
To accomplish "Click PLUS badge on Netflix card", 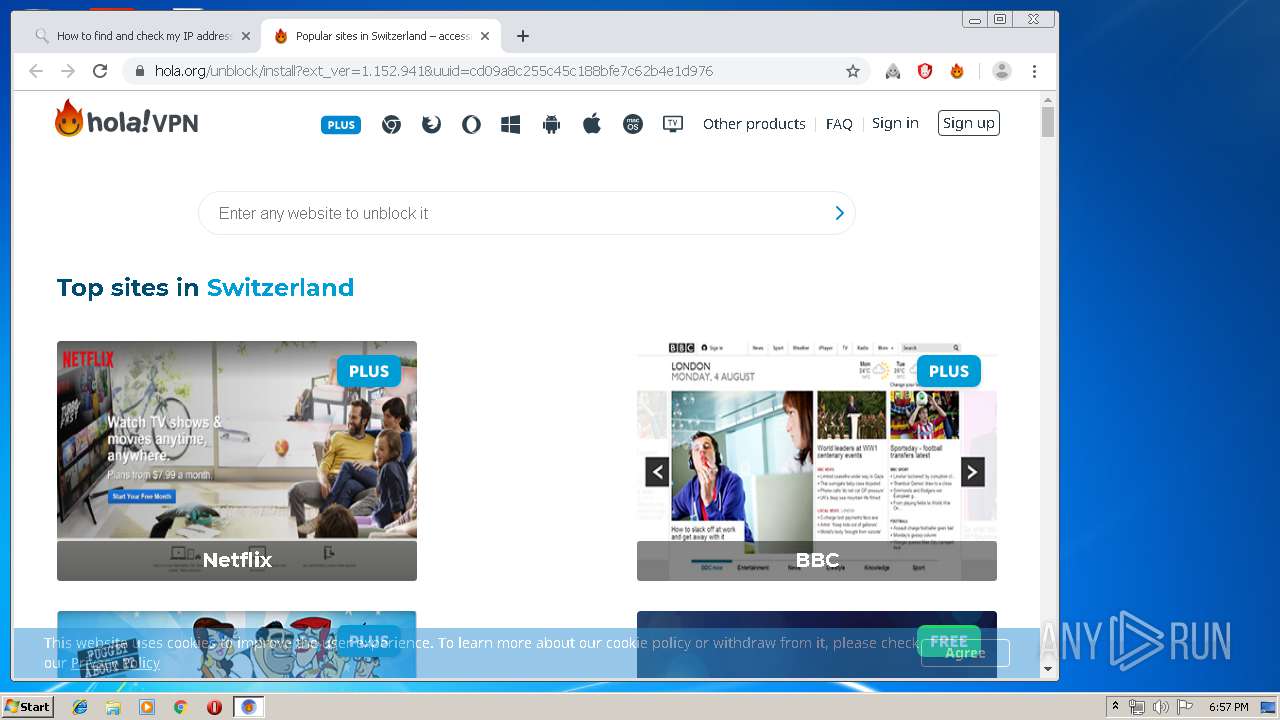I will coord(369,371).
